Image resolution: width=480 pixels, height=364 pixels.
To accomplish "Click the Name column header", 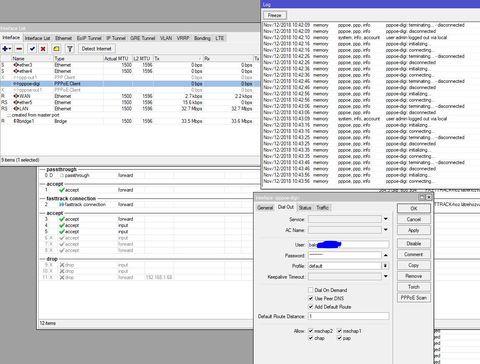I will [x=33, y=58].
